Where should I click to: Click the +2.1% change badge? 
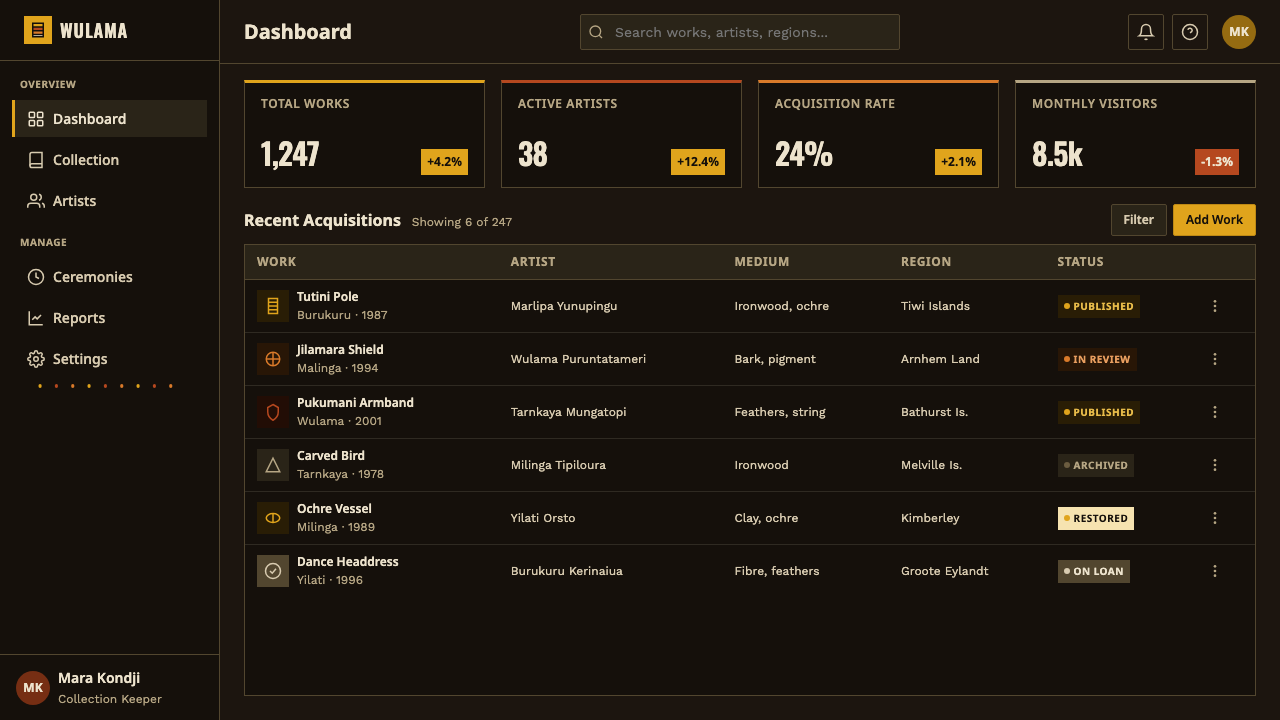coord(958,162)
